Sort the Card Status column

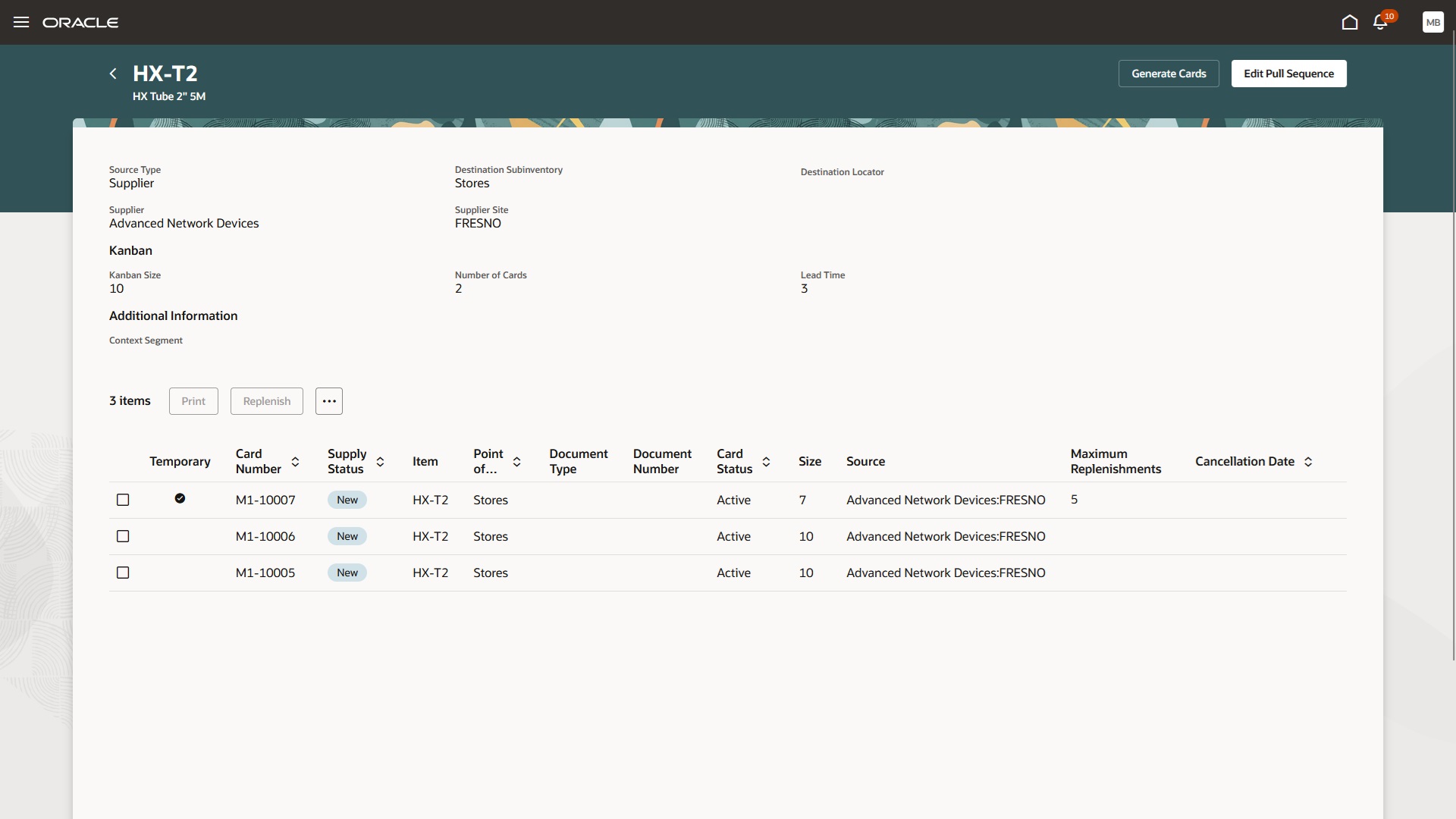pos(767,461)
